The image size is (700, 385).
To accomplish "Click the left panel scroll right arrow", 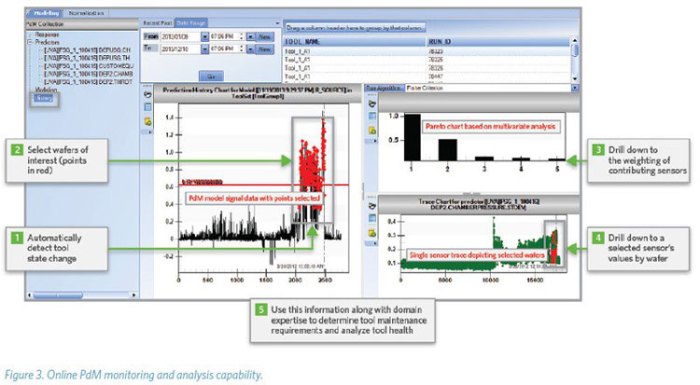I will coord(133,295).
